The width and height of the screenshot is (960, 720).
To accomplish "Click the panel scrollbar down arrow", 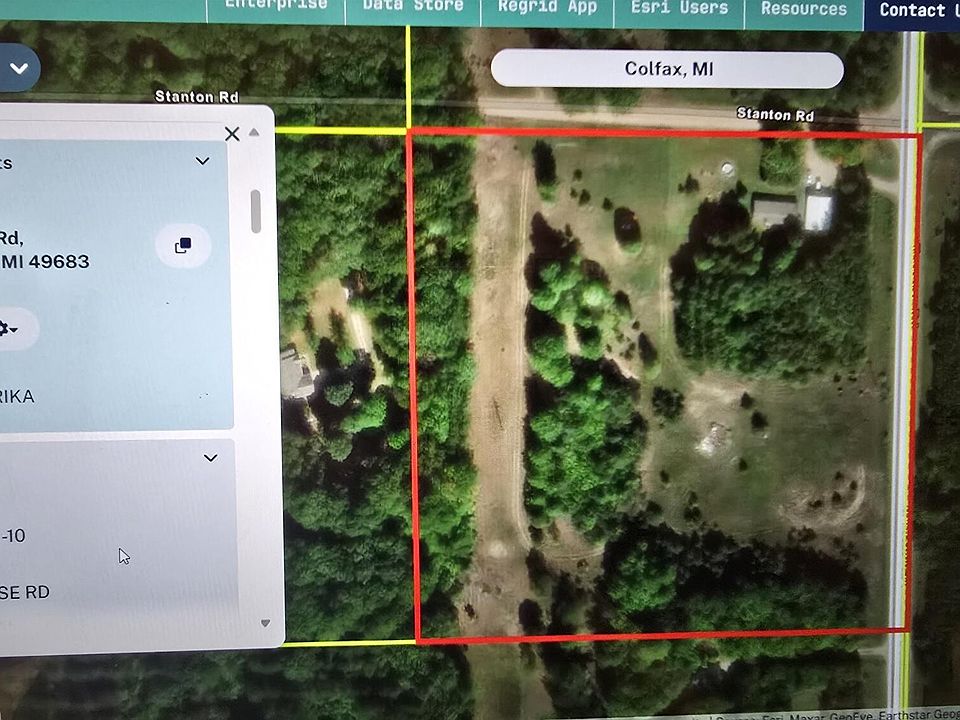I will [264, 622].
